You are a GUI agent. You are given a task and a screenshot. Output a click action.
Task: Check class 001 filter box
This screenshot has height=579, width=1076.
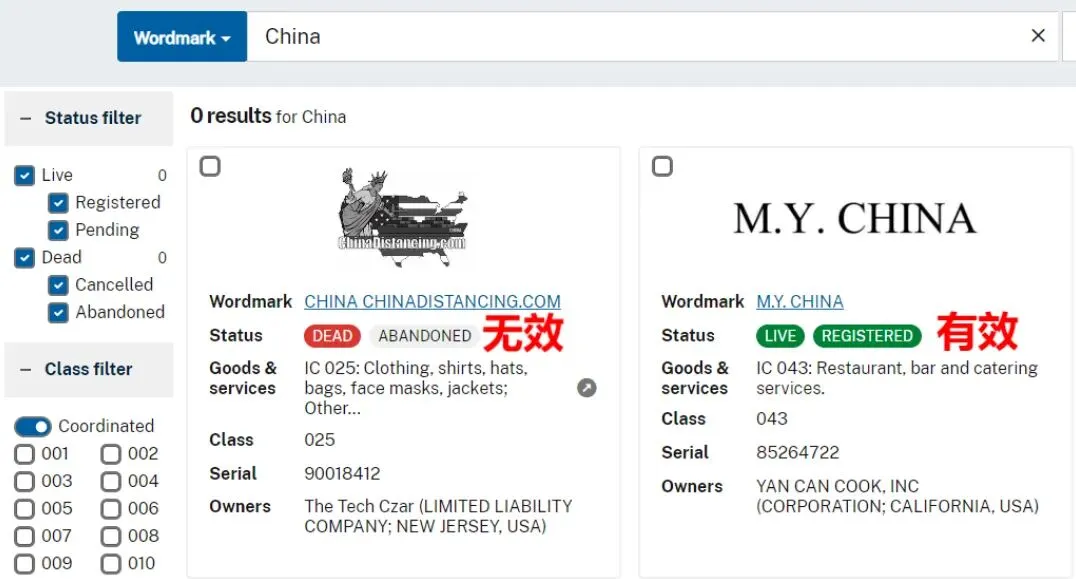click(25, 454)
